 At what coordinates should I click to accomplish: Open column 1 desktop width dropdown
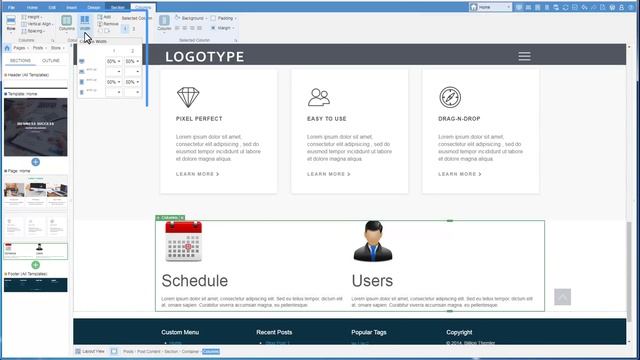coord(113,61)
